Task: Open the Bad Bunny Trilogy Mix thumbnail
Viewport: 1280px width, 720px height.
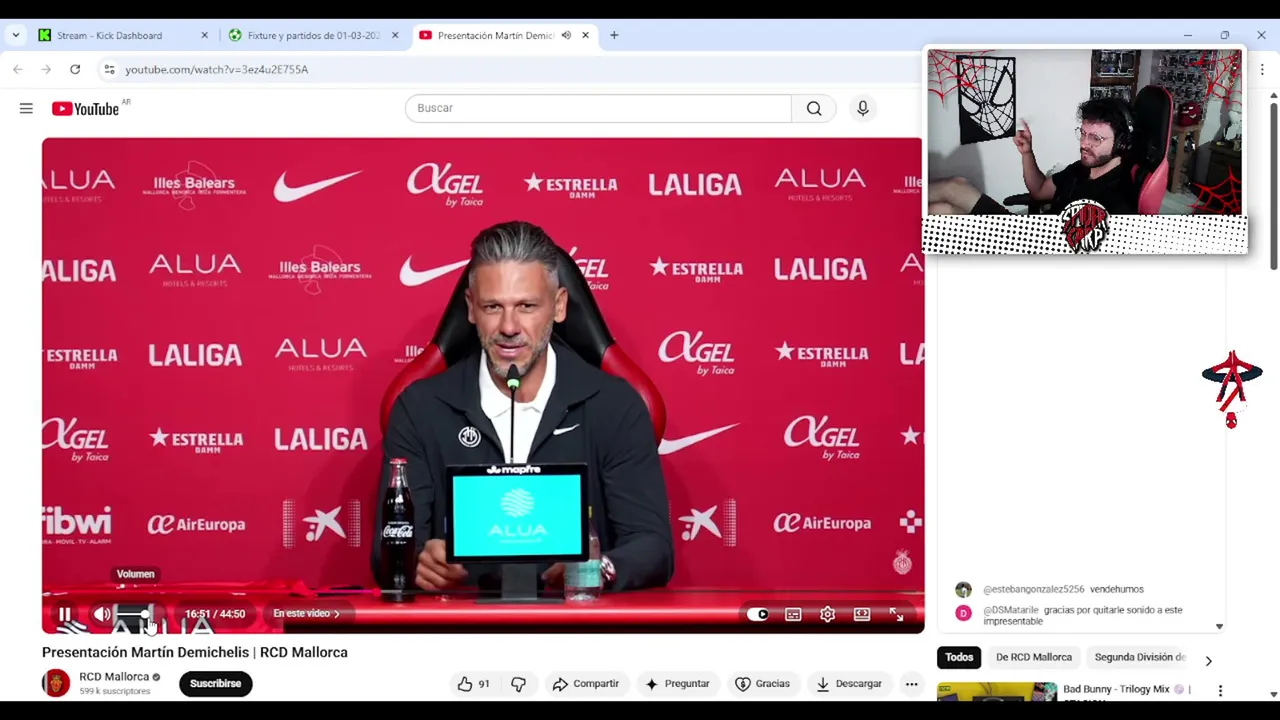Action: pyautogui.click(x=997, y=691)
